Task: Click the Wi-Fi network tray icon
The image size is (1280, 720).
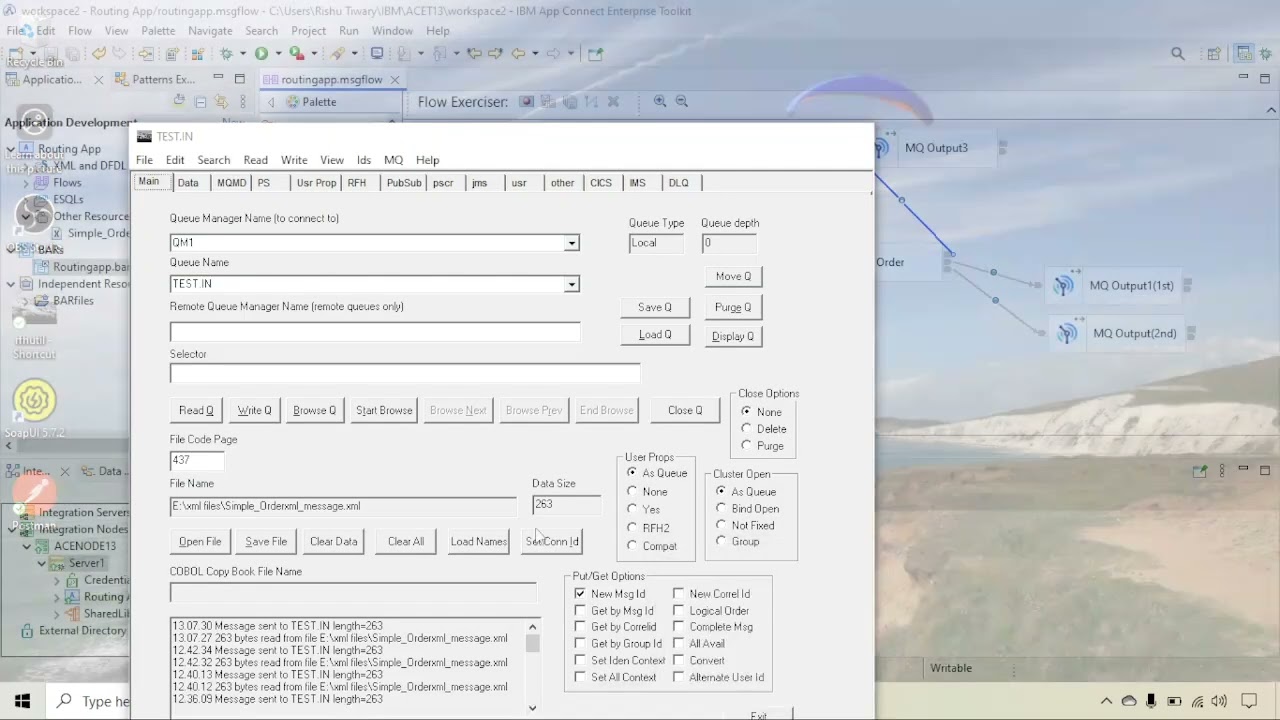Action: pos(1197,701)
